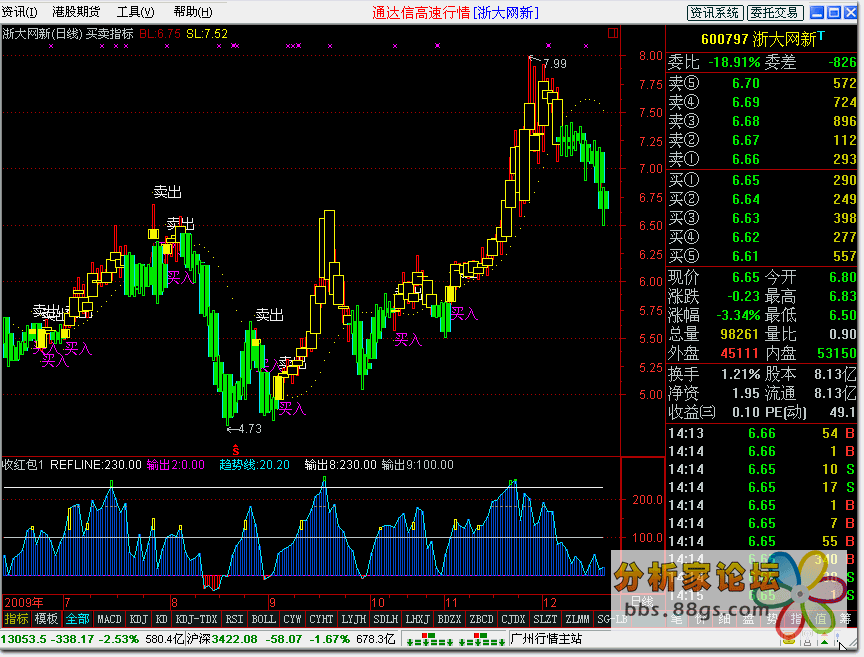Click the 4.73 low price label

tap(250, 428)
